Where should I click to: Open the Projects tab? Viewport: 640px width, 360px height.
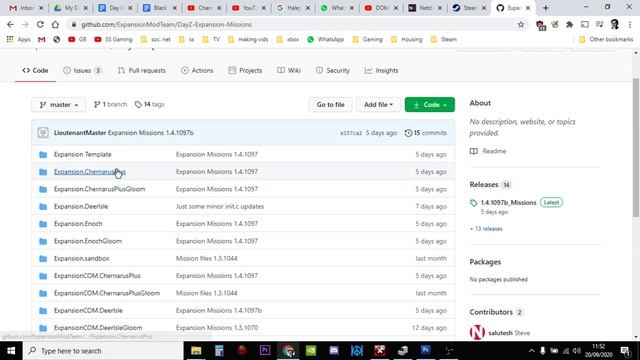point(245,70)
